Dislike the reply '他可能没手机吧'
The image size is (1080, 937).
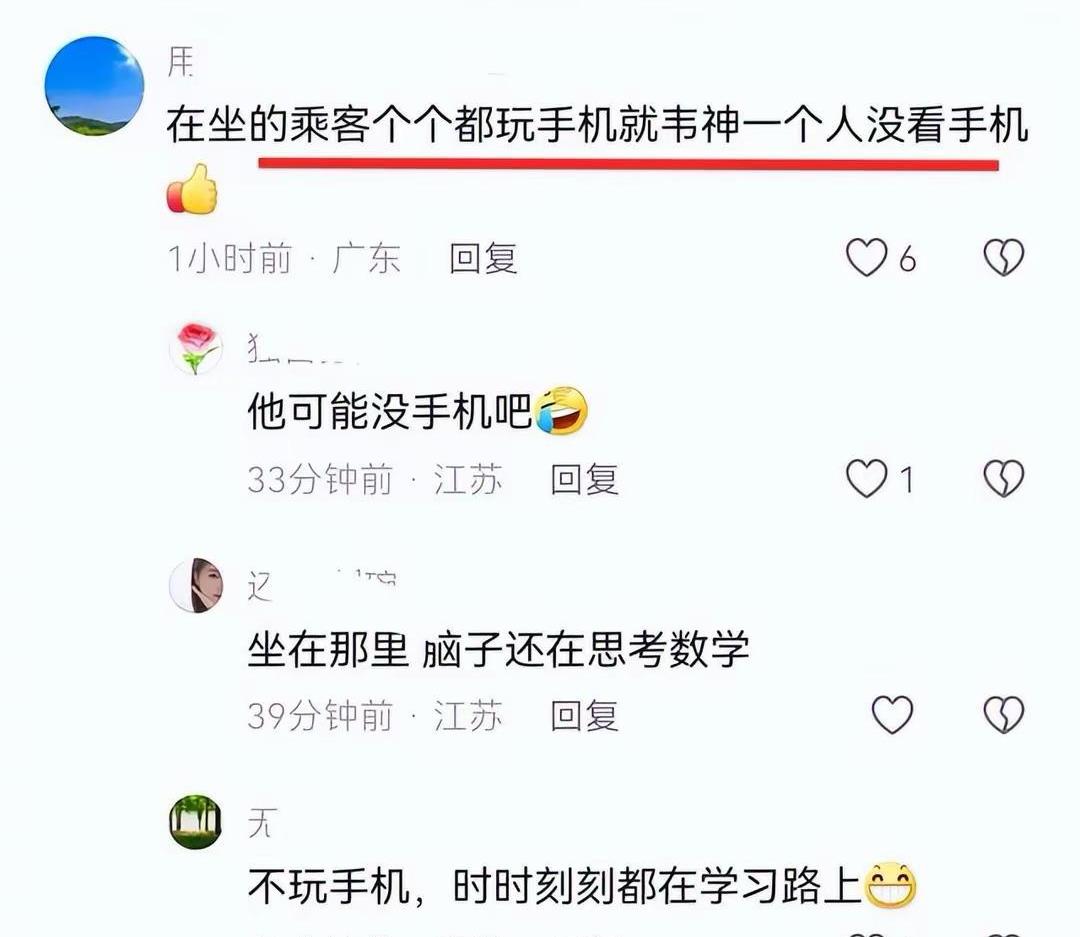point(1004,478)
